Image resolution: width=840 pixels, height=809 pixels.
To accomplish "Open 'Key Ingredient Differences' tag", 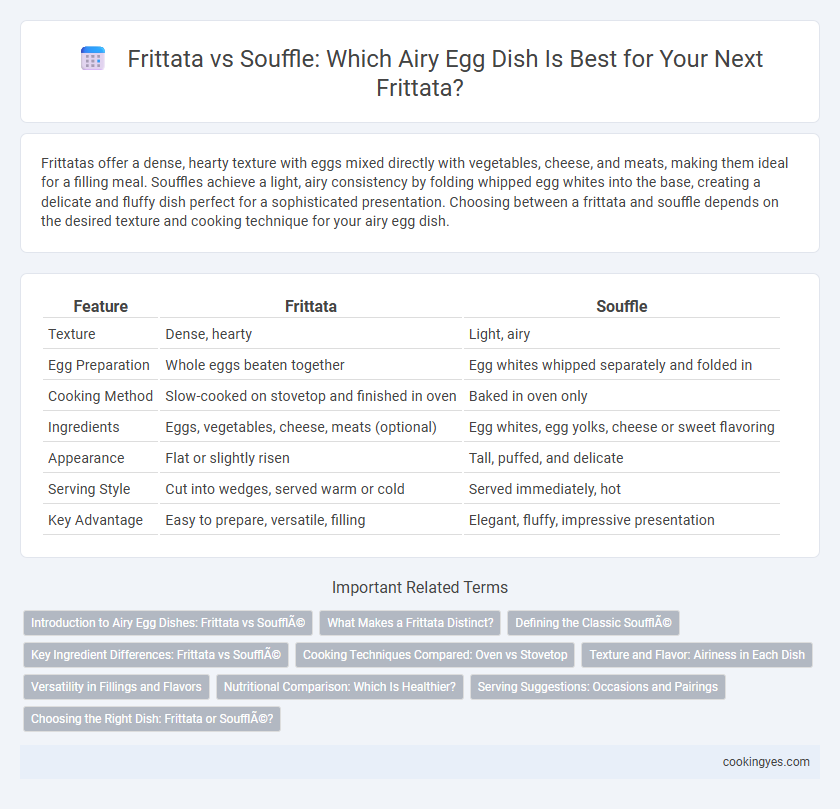I will pyautogui.click(x=156, y=655).
